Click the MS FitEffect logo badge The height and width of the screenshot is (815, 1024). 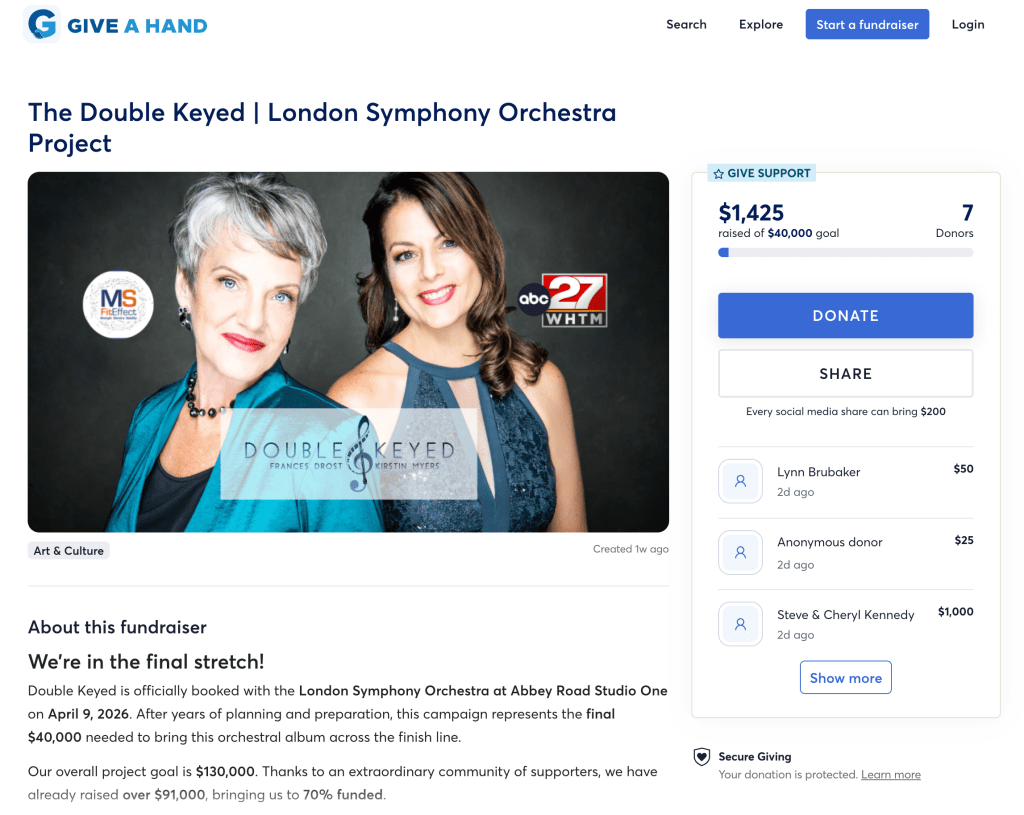[x=118, y=305]
